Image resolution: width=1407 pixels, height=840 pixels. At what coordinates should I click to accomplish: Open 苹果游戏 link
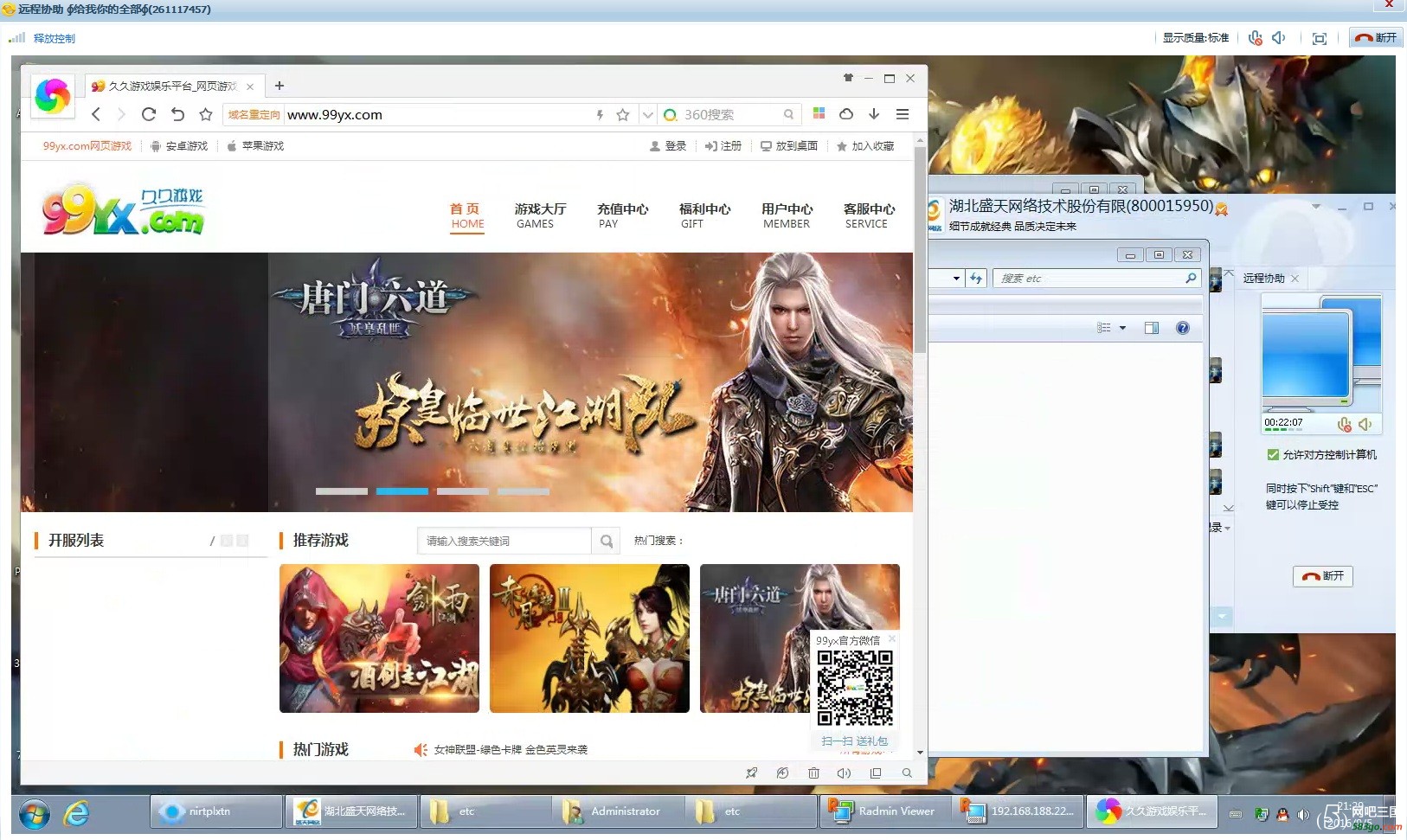[255, 146]
